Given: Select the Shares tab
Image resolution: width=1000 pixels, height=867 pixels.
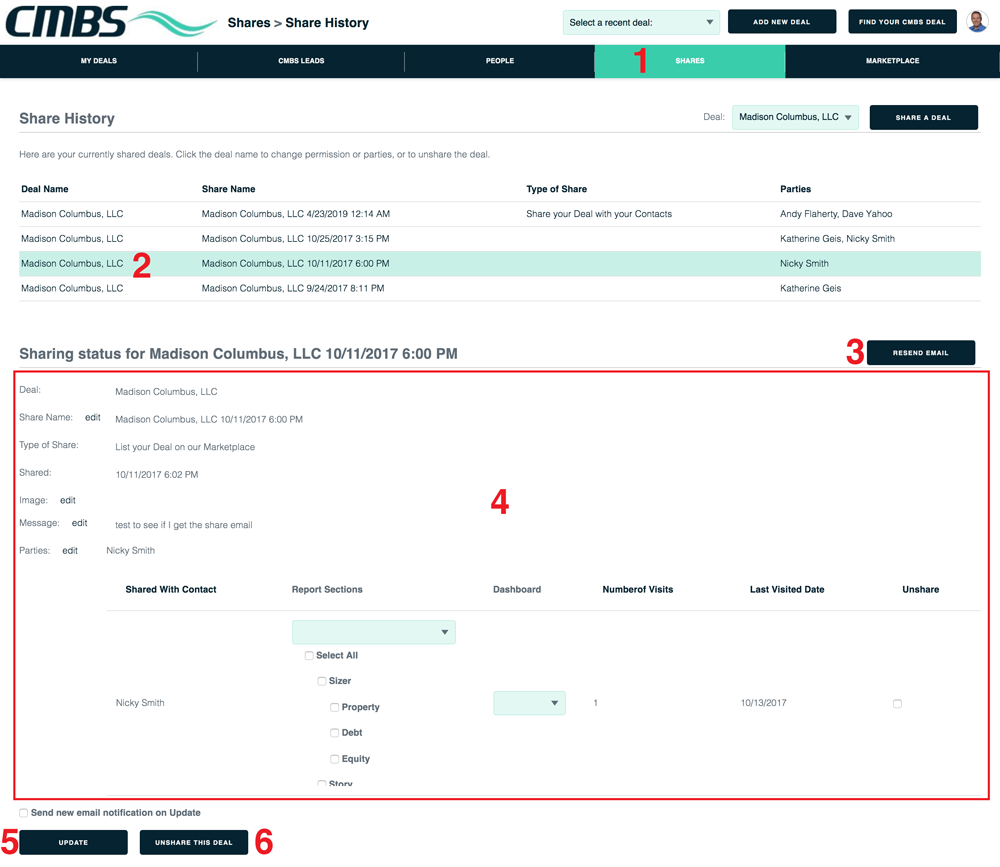Looking at the screenshot, I should (x=689, y=61).
